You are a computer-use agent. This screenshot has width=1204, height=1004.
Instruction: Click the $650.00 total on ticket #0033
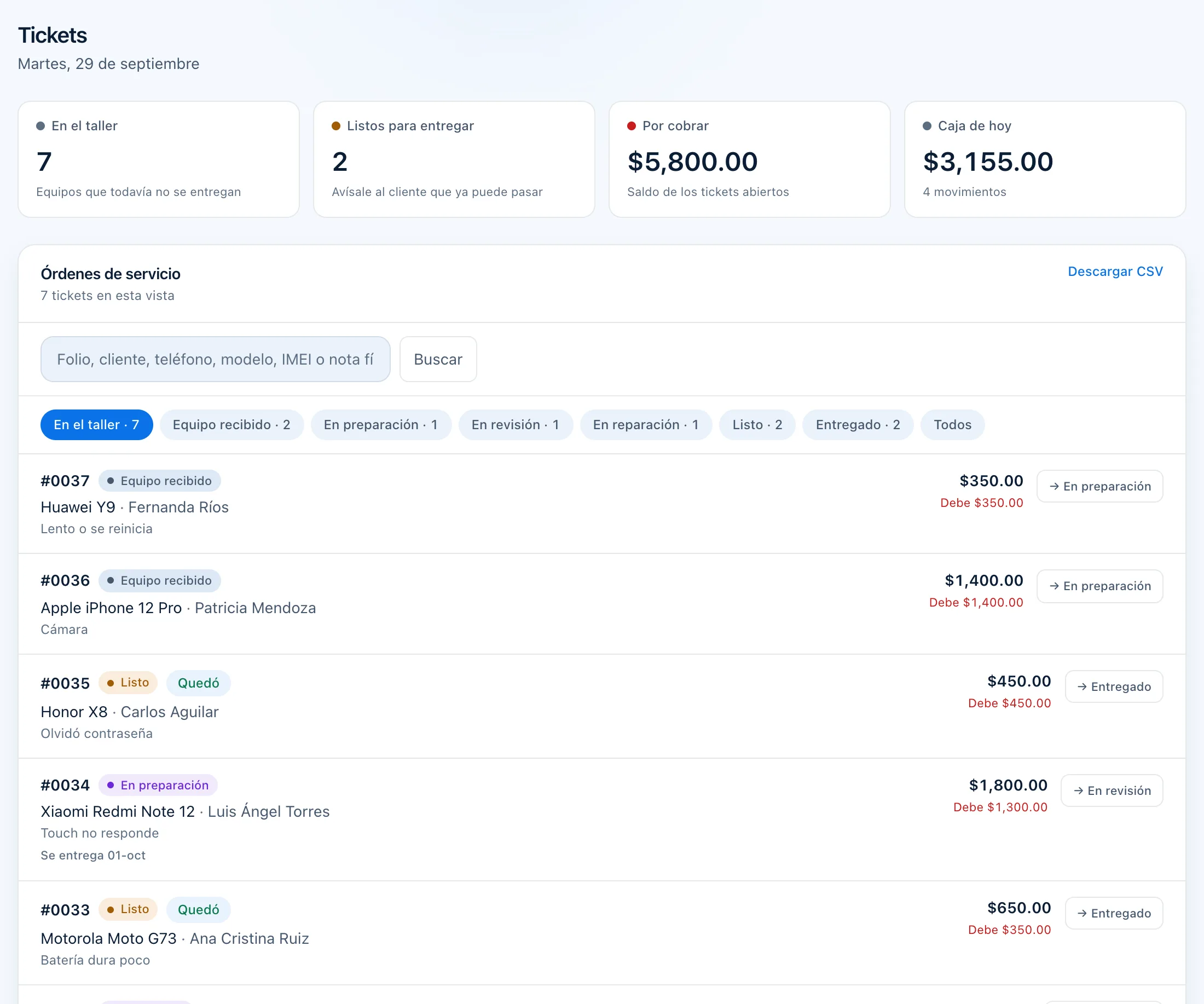pos(1019,908)
